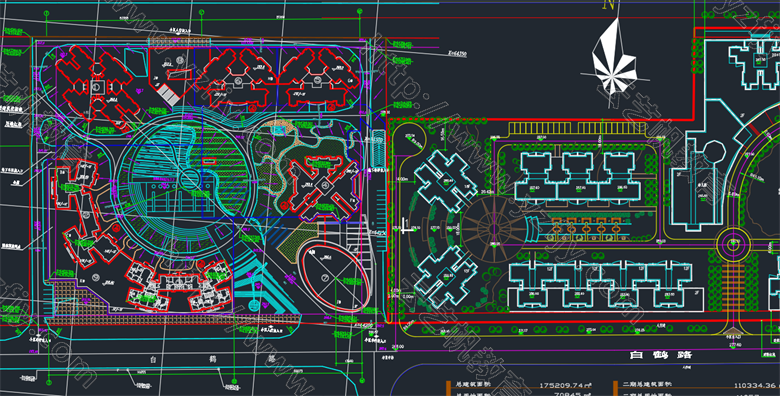Click the north arrow compass symbol
Image resolution: width=780 pixels, height=396 pixels.
click(x=614, y=63)
